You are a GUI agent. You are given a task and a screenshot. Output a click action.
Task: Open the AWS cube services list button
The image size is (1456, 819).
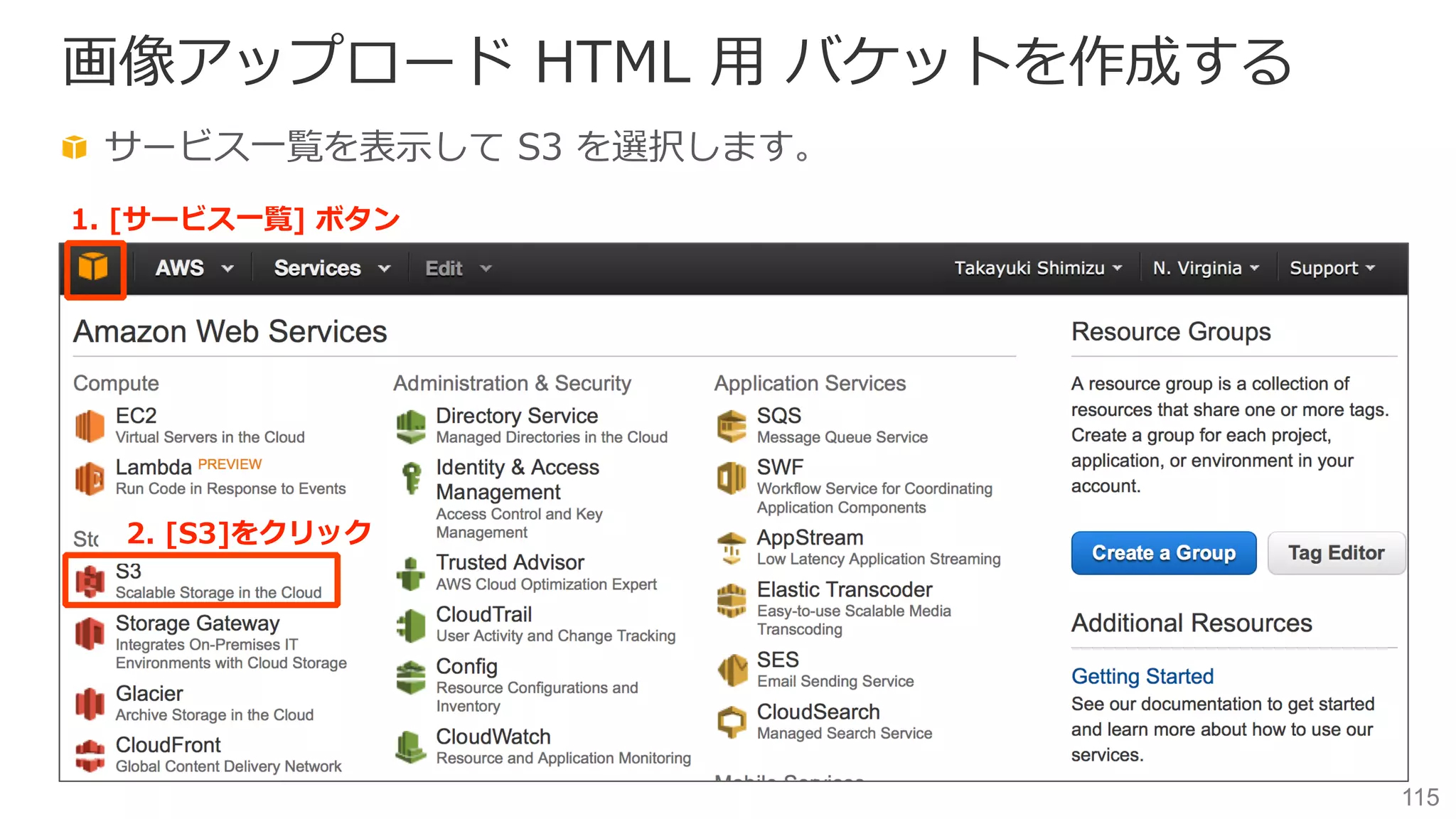pyautogui.click(x=93, y=268)
